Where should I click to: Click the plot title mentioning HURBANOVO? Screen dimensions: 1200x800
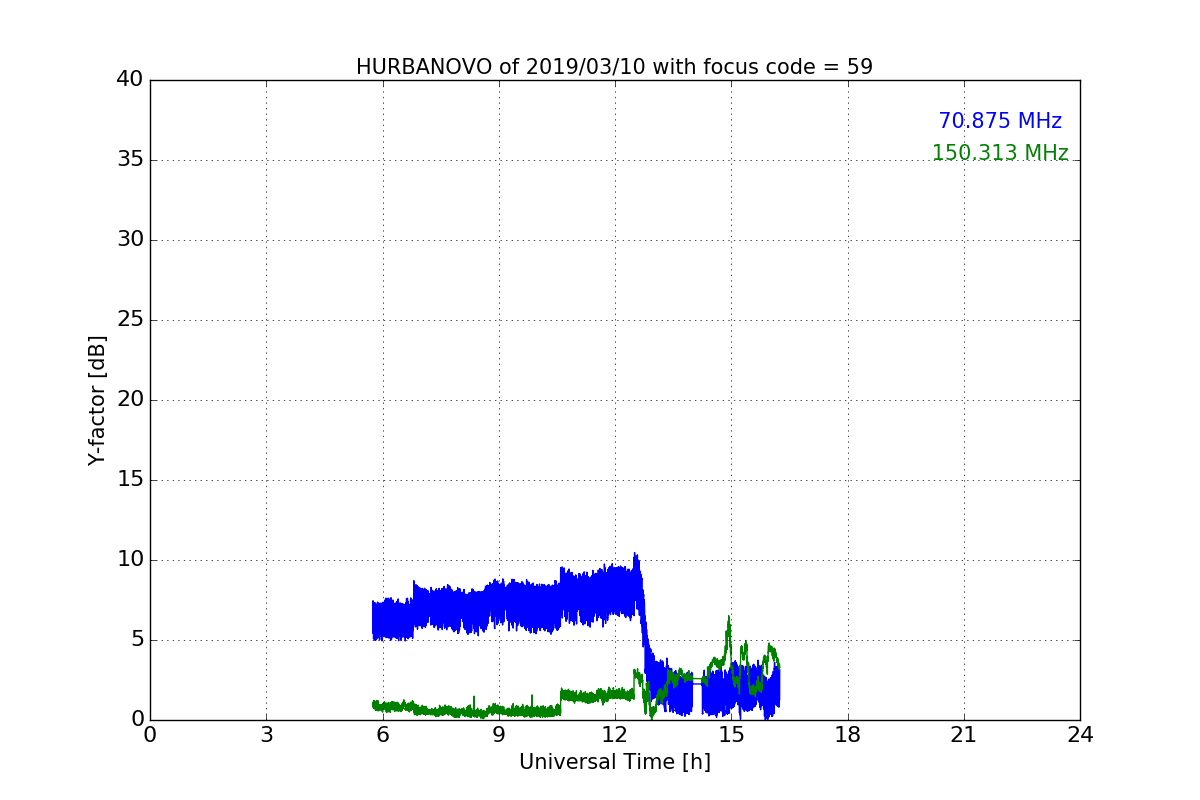point(614,67)
